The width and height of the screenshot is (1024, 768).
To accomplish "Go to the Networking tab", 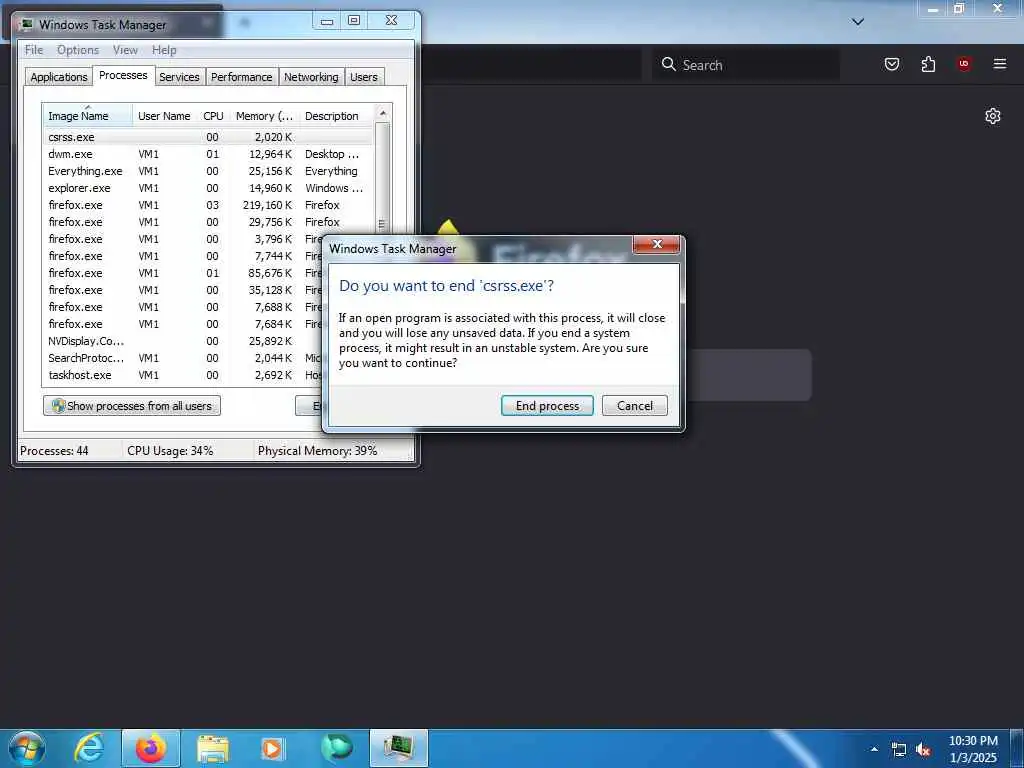I will (x=311, y=77).
